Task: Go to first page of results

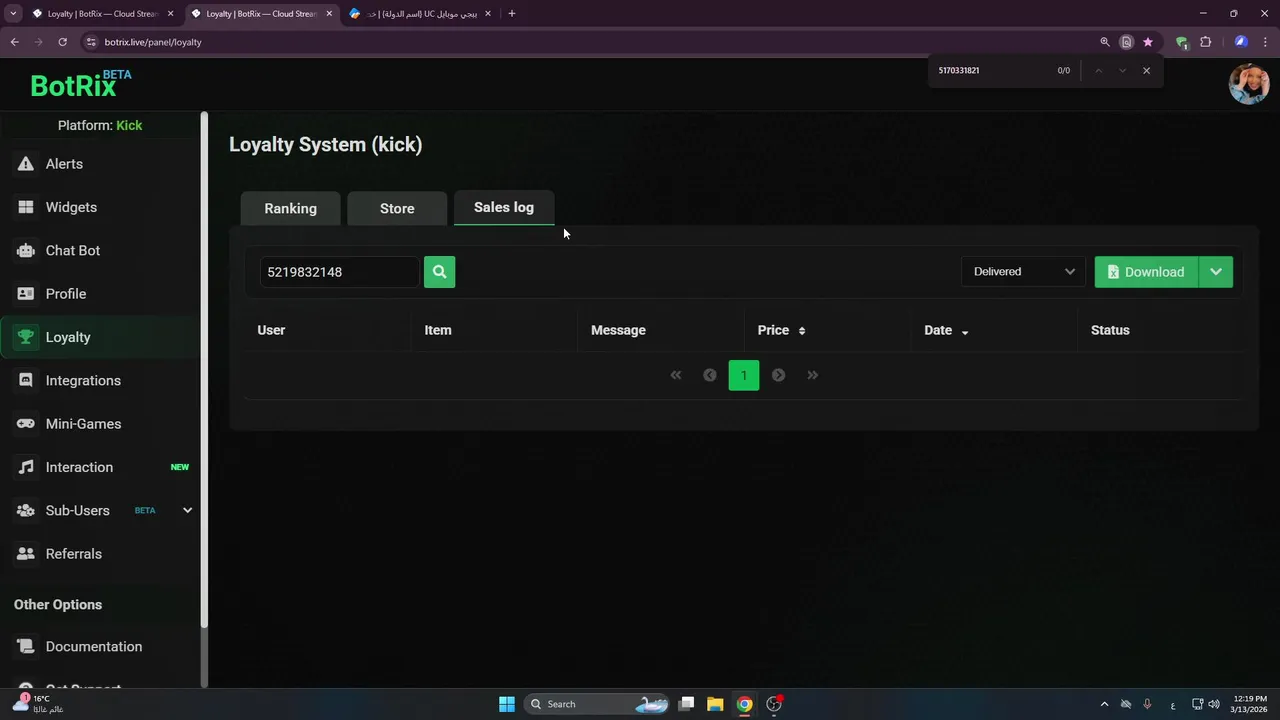Action: click(x=676, y=375)
